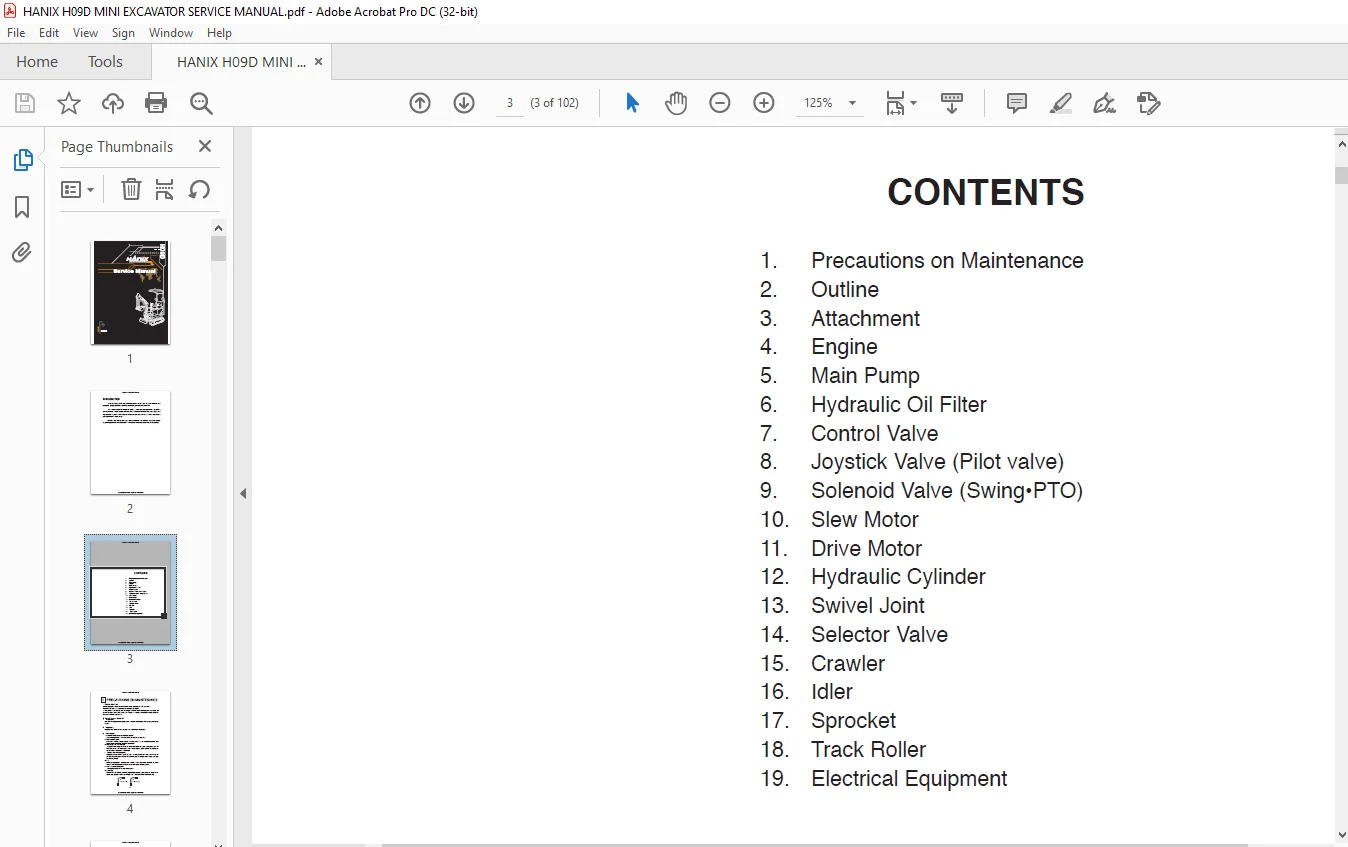Click the 'Swivel Joint' entry

coord(868,606)
